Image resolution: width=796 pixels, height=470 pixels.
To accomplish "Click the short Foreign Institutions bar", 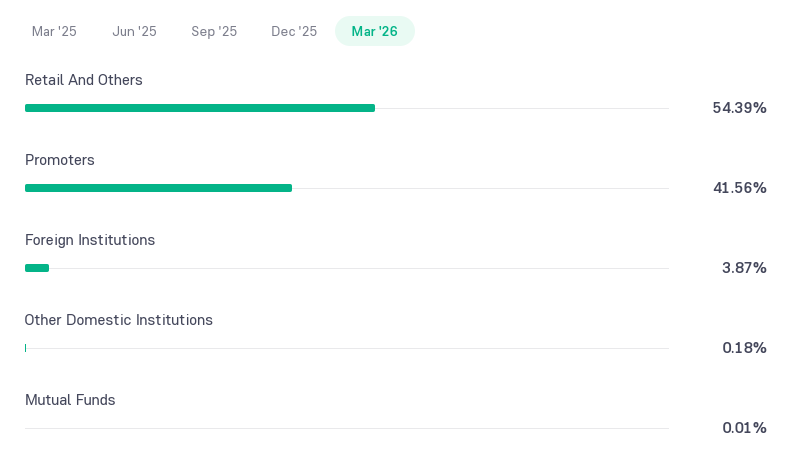I will tap(37, 268).
